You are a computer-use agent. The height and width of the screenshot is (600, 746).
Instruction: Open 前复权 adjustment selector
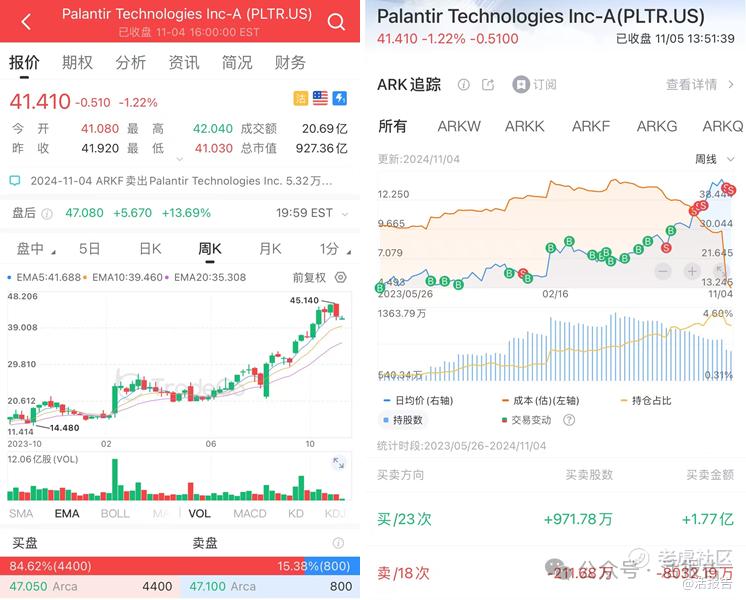309,277
